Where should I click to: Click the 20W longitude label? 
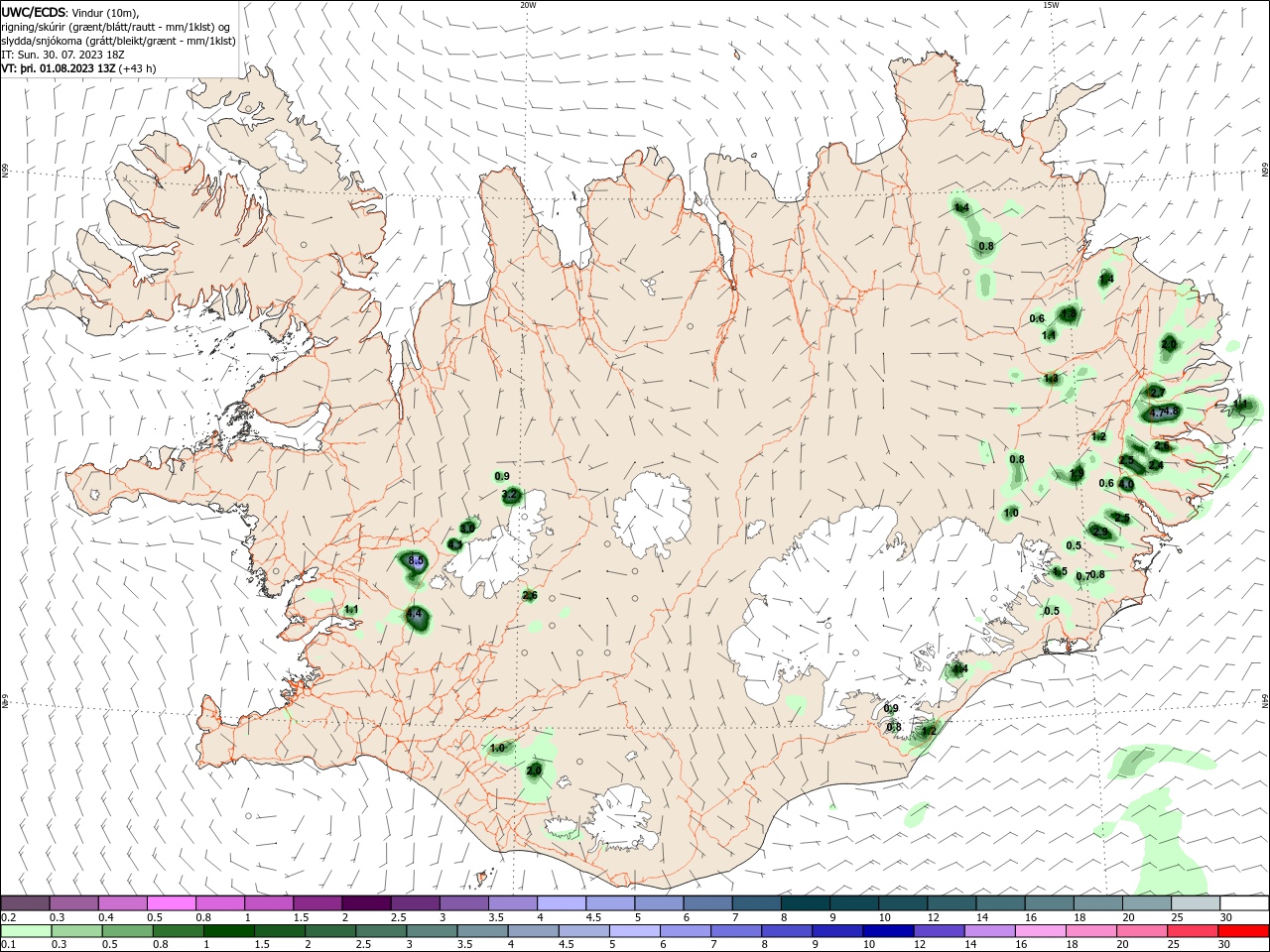coord(528,5)
